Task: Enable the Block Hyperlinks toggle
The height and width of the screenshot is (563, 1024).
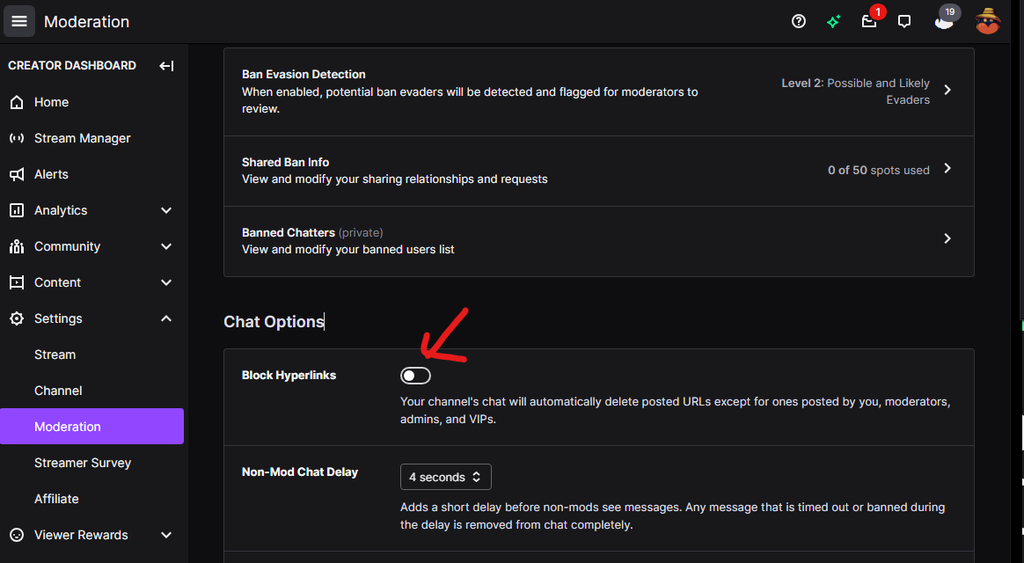Action: tap(415, 375)
